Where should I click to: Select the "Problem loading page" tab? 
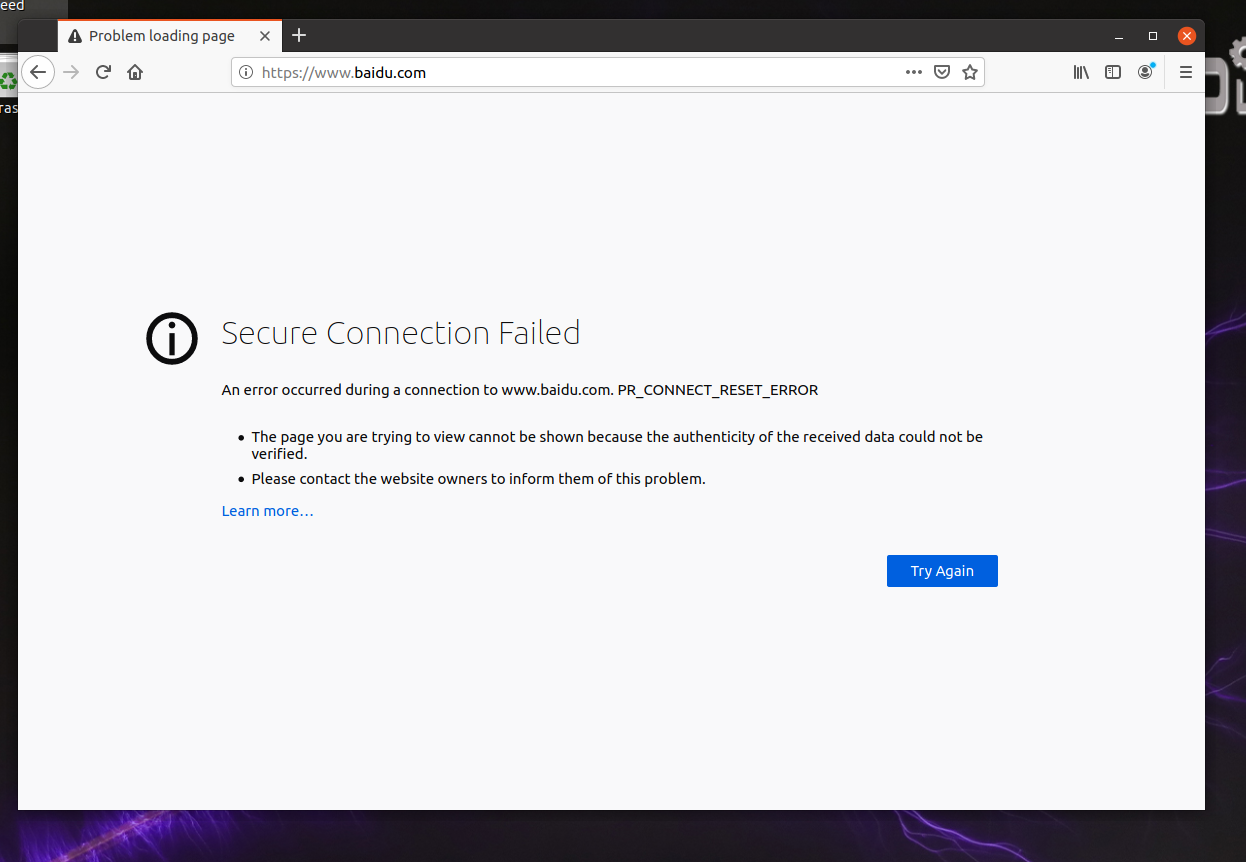point(161,36)
